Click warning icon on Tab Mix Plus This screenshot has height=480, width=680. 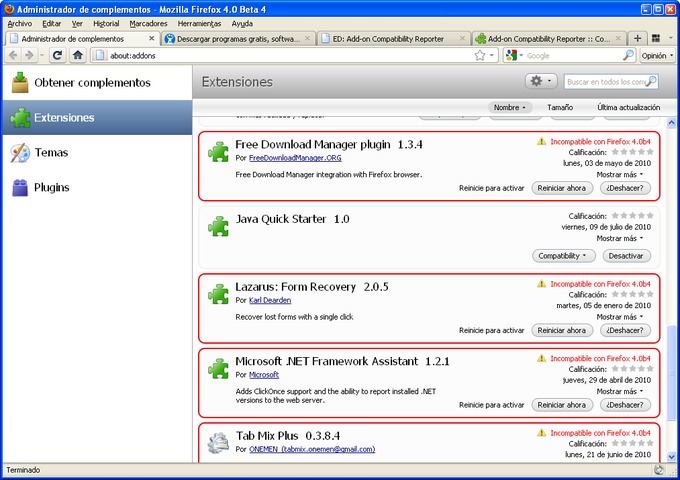[542, 433]
